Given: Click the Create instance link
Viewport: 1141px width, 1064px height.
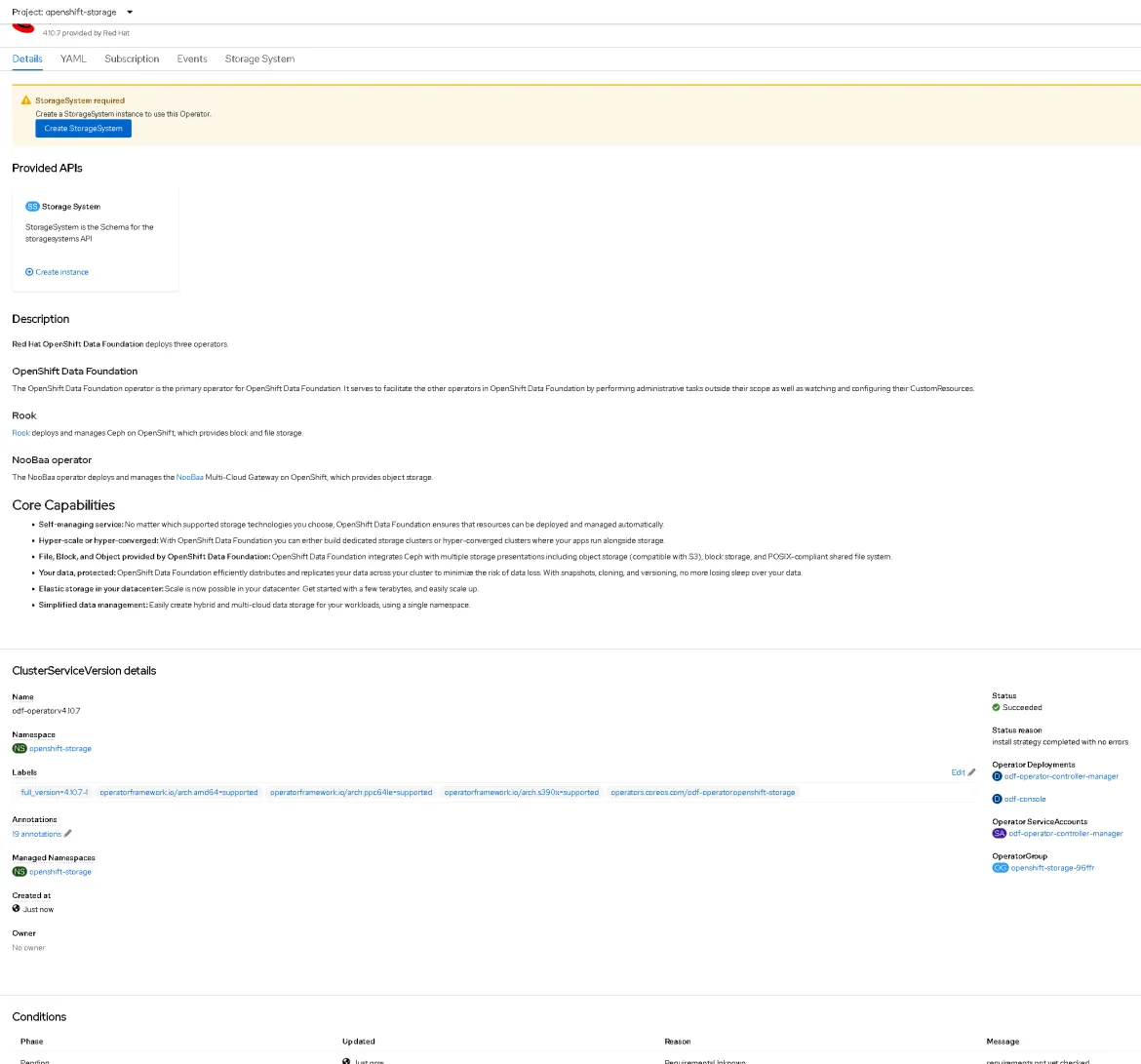Looking at the screenshot, I should point(61,271).
